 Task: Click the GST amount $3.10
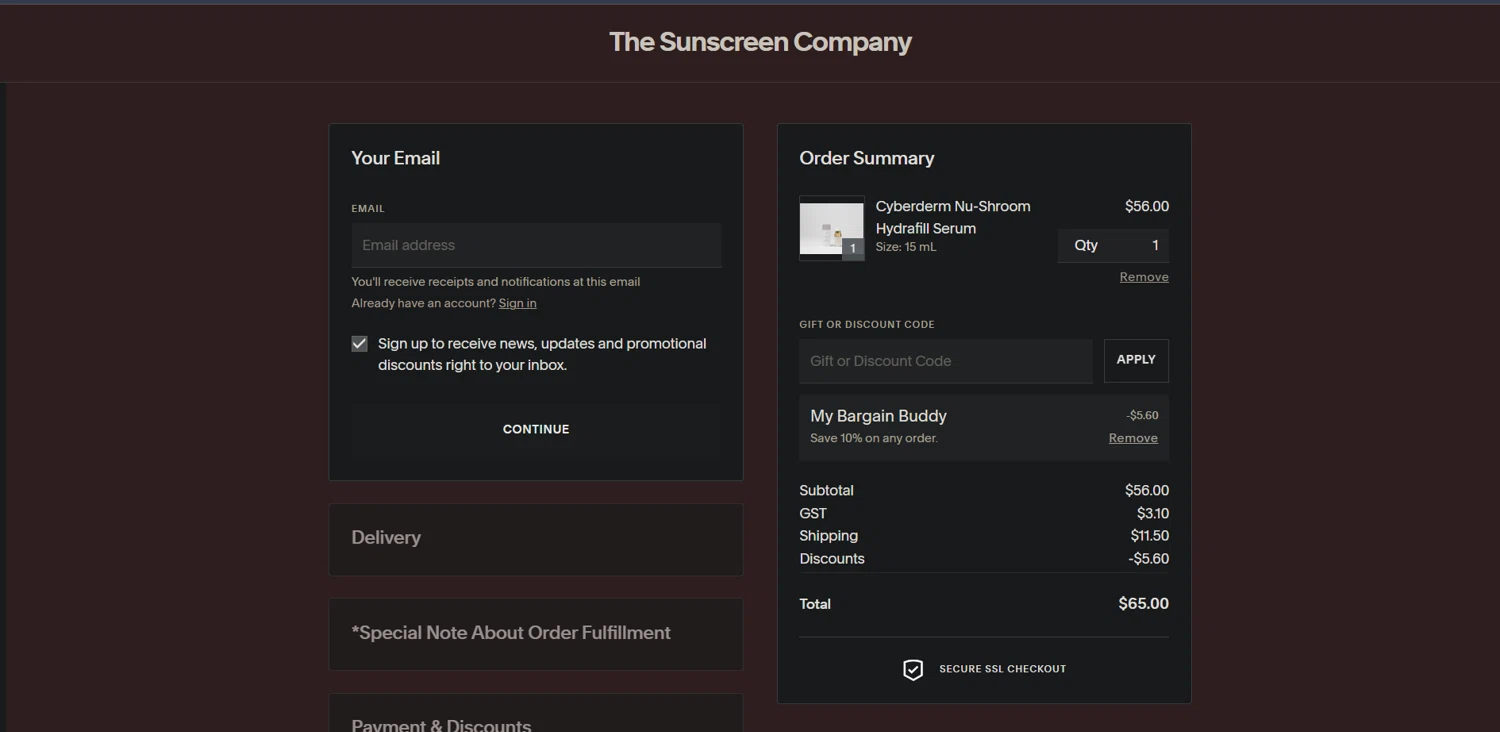pyautogui.click(x=1153, y=513)
